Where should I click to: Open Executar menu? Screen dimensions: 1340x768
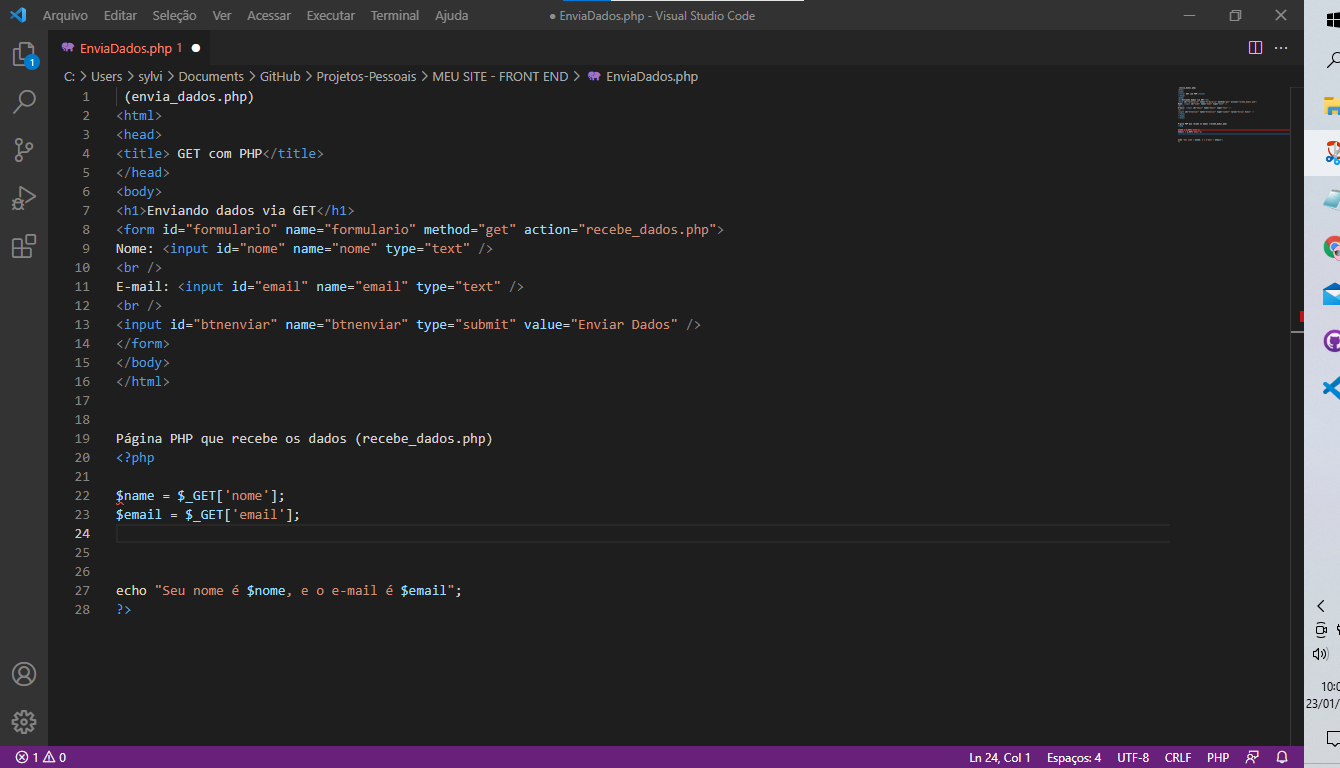pyautogui.click(x=330, y=15)
